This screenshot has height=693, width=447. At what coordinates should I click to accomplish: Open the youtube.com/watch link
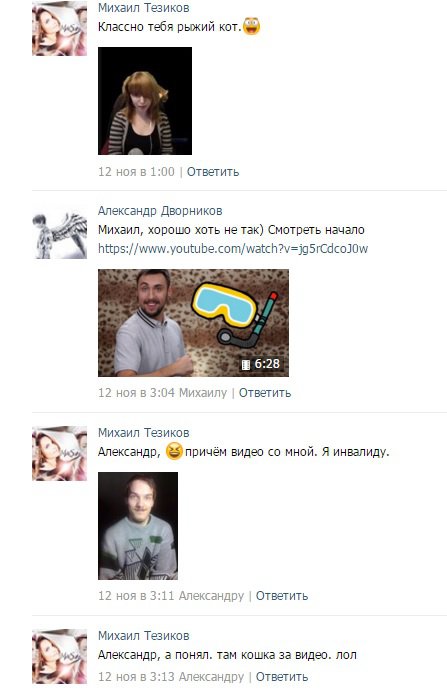click(233, 248)
